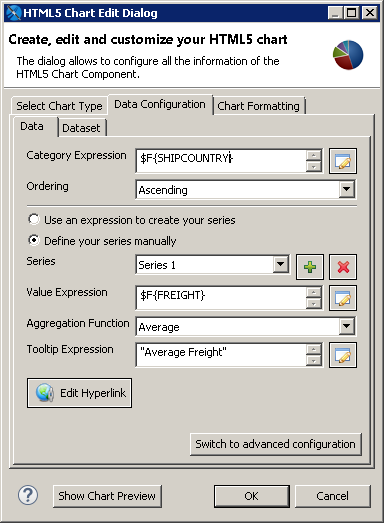Click Value Expression field up arrow

click(x=314, y=292)
